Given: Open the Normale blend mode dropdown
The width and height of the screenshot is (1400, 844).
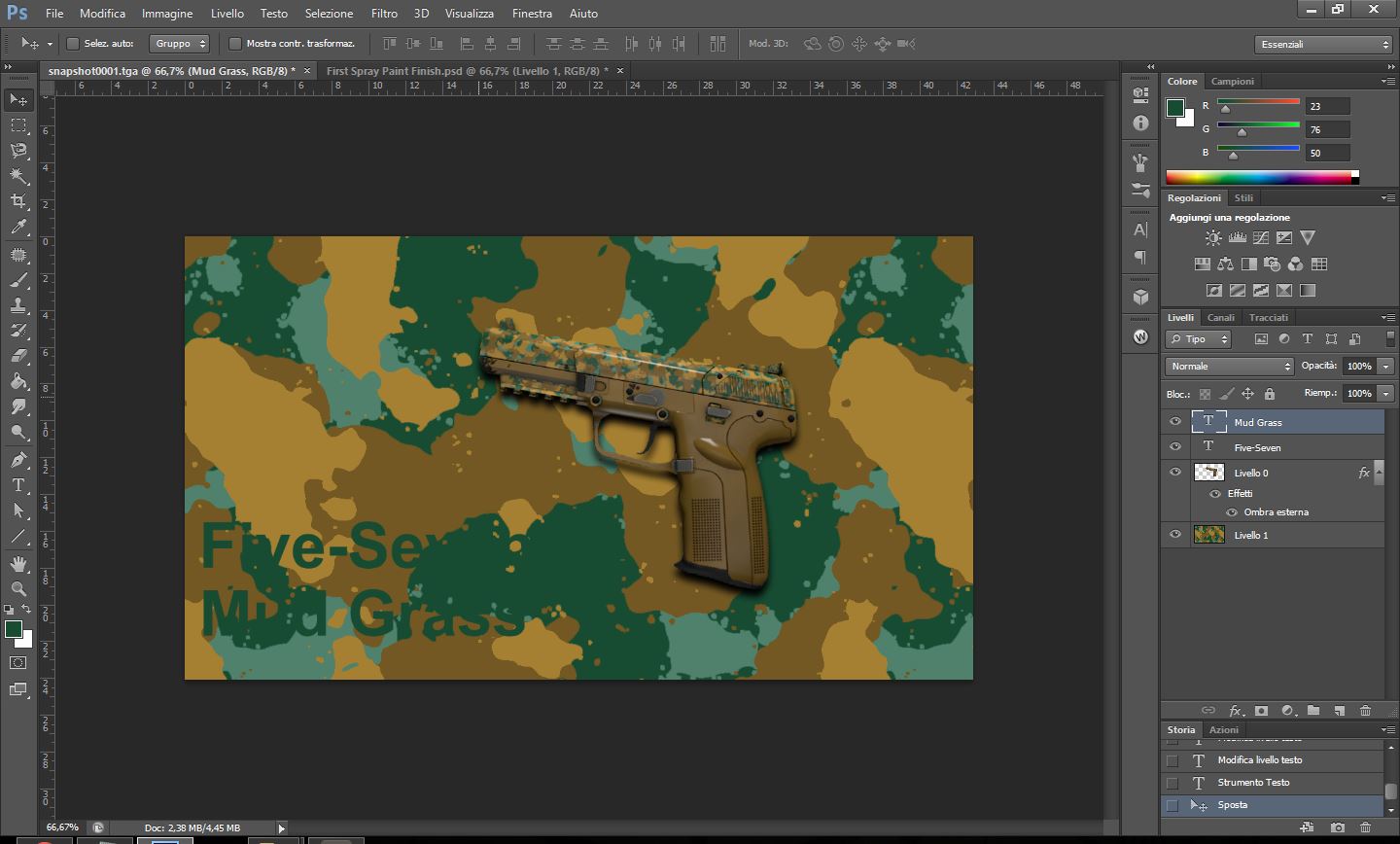Looking at the screenshot, I should click(1229, 367).
